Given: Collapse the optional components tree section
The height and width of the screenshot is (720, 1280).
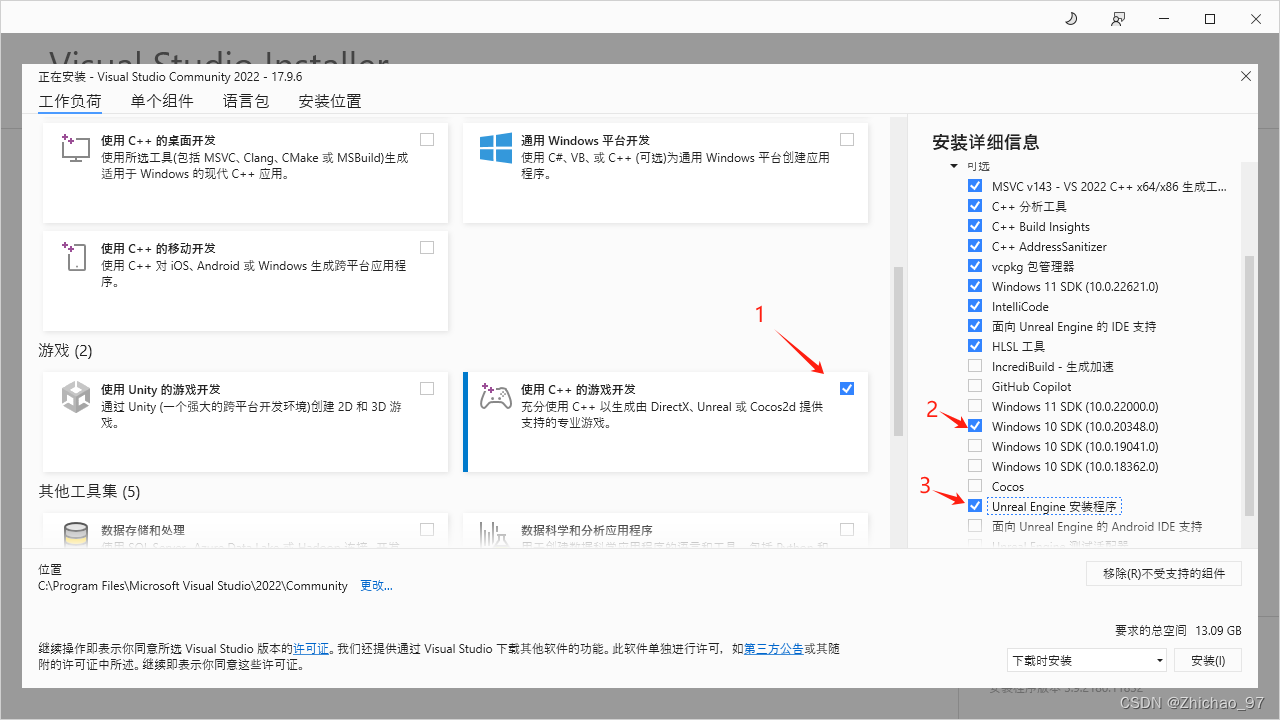Looking at the screenshot, I should (x=954, y=166).
